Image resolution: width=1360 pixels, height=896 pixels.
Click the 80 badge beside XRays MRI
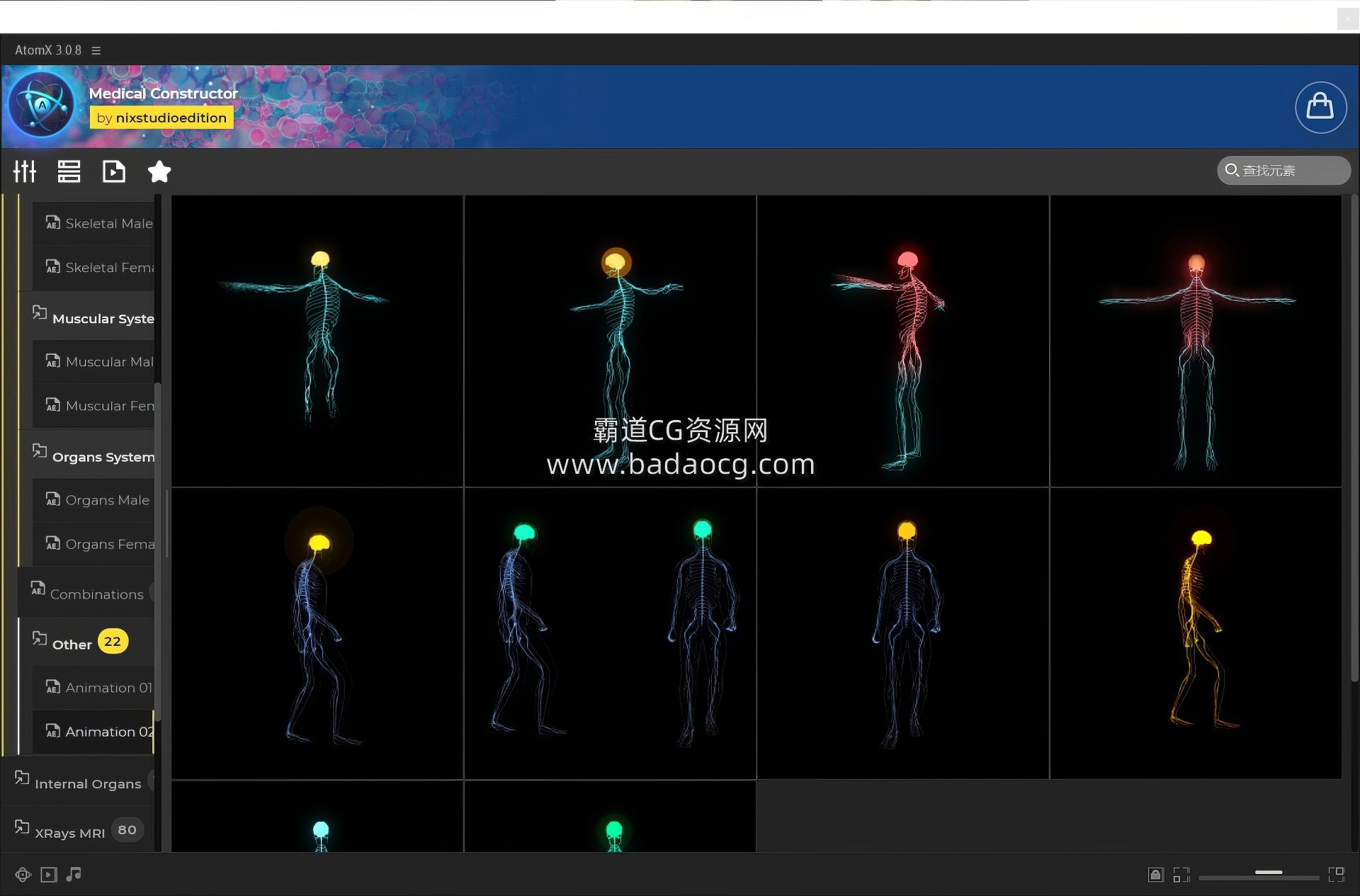tap(127, 830)
